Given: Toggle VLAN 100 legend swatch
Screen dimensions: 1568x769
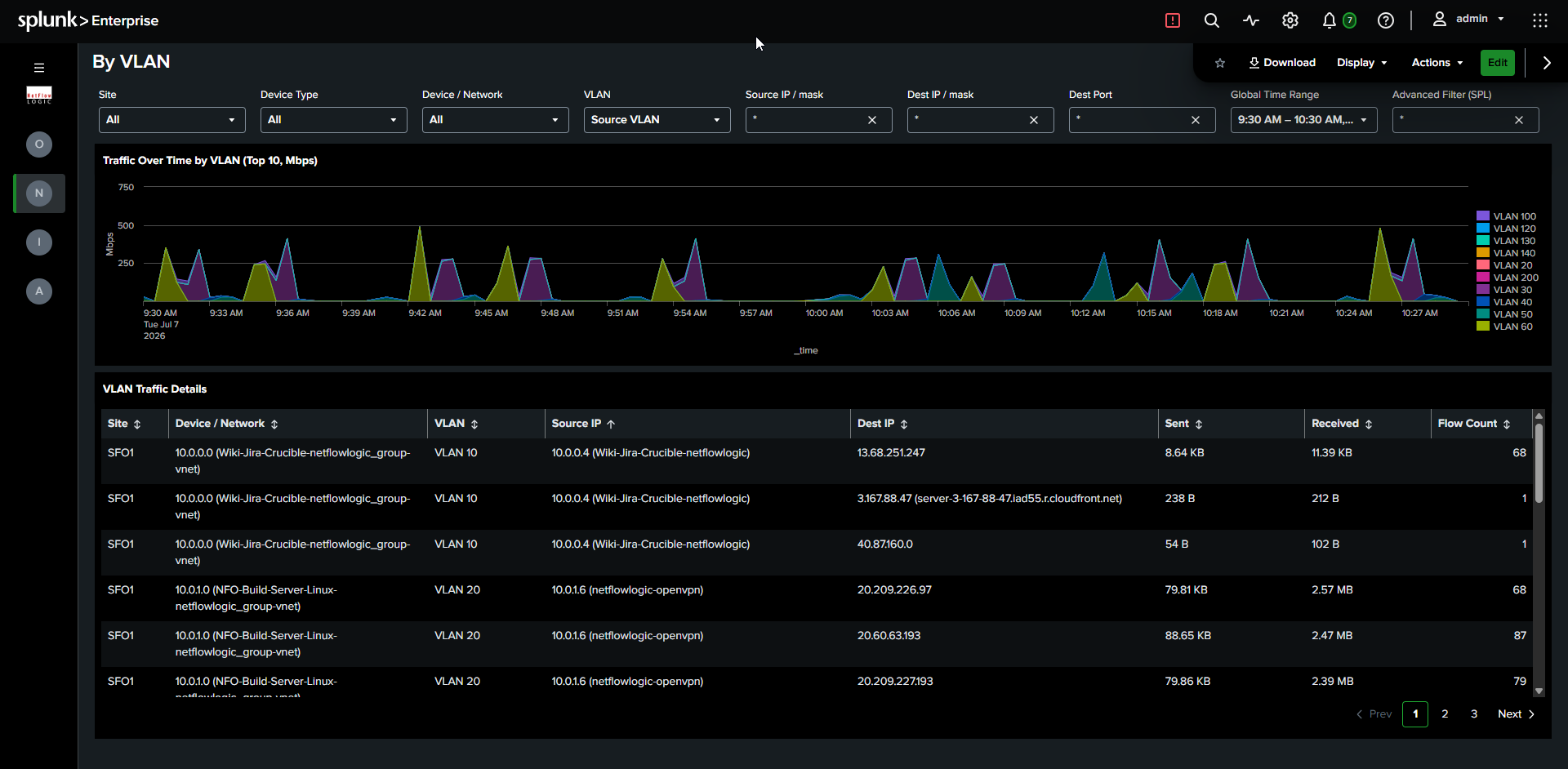Looking at the screenshot, I should pos(1483,216).
